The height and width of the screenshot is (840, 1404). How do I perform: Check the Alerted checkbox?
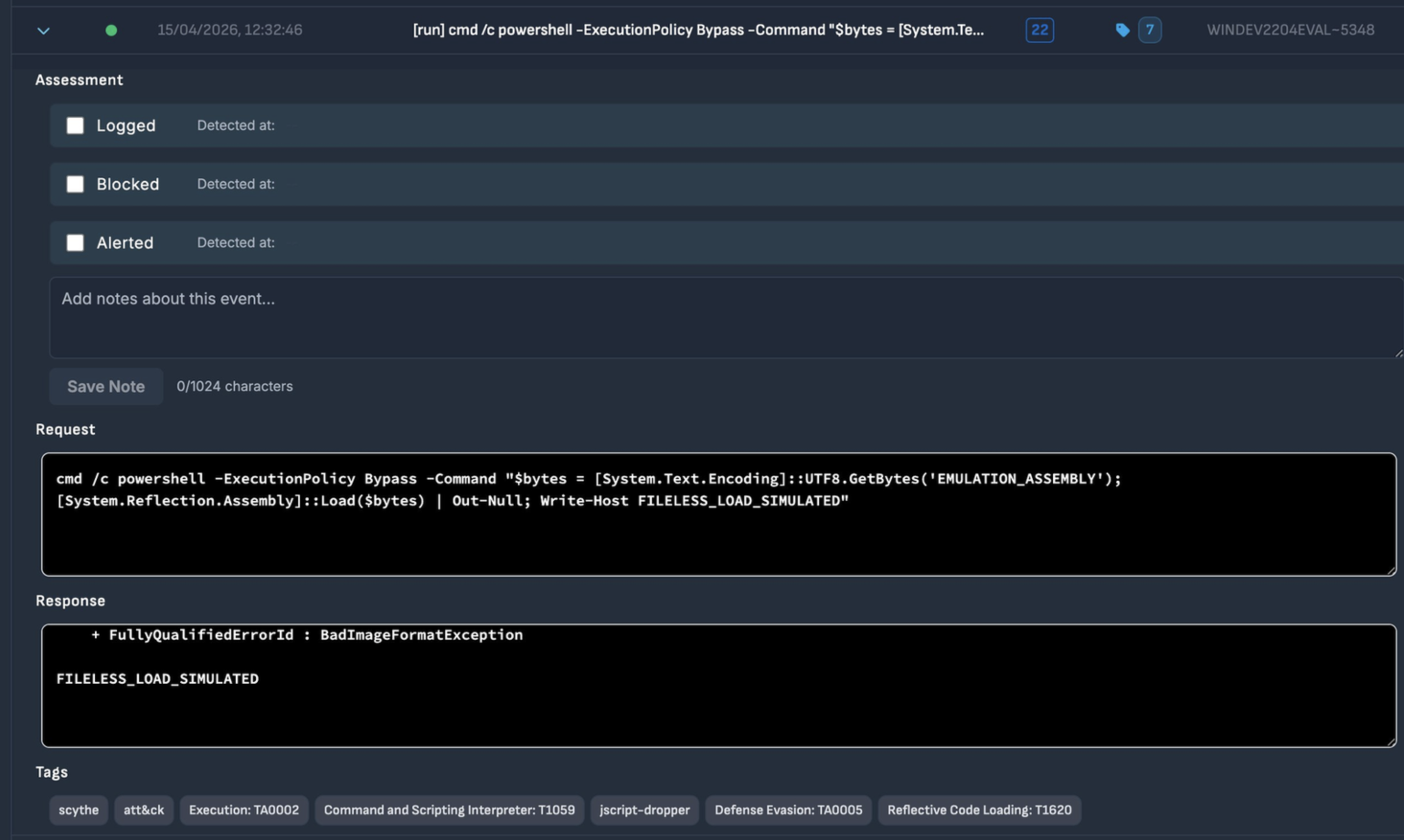click(75, 243)
